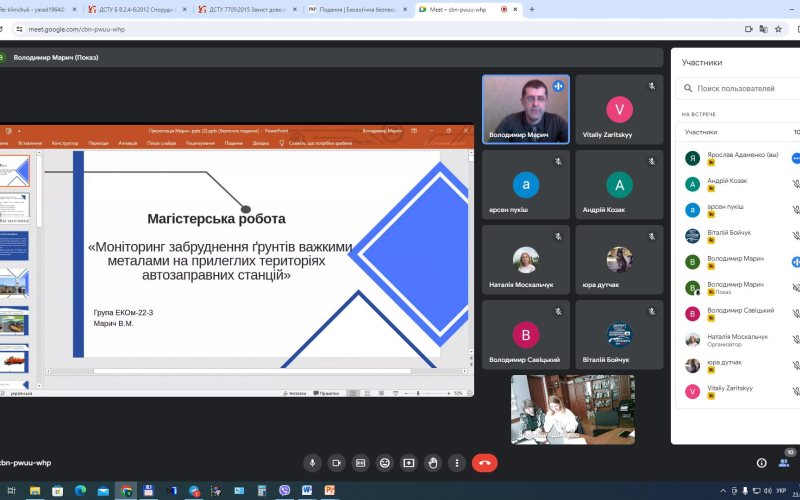Click Наталія Москальчук participant tile
Image resolution: width=800 pixels, height=500 pixels.
click(x=526, y=259)
